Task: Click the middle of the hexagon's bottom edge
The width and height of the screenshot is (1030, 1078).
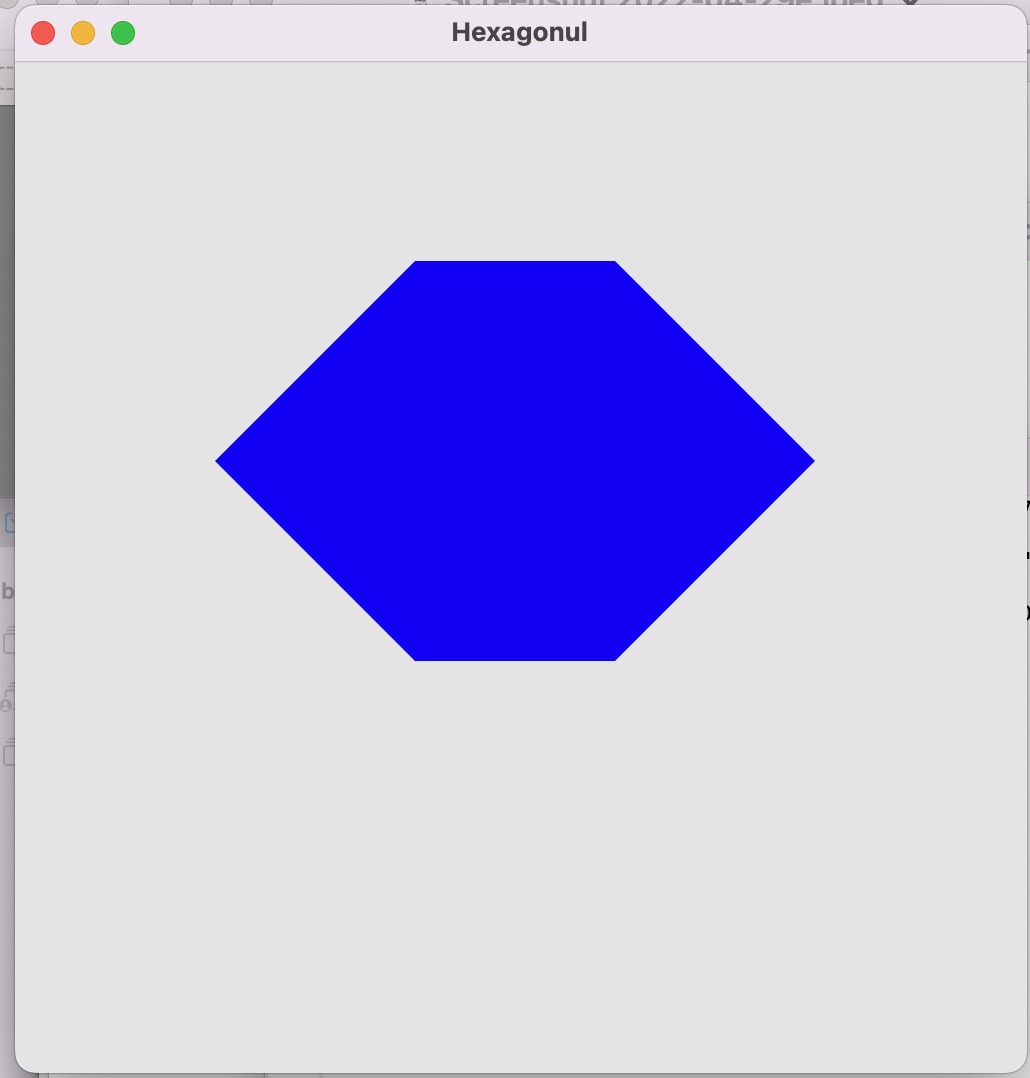Action: [x=515, y=658]
